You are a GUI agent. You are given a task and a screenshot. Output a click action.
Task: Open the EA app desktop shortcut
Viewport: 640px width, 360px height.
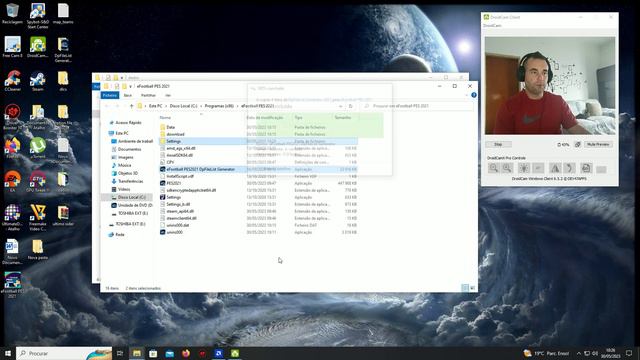[x=12, y=180]
